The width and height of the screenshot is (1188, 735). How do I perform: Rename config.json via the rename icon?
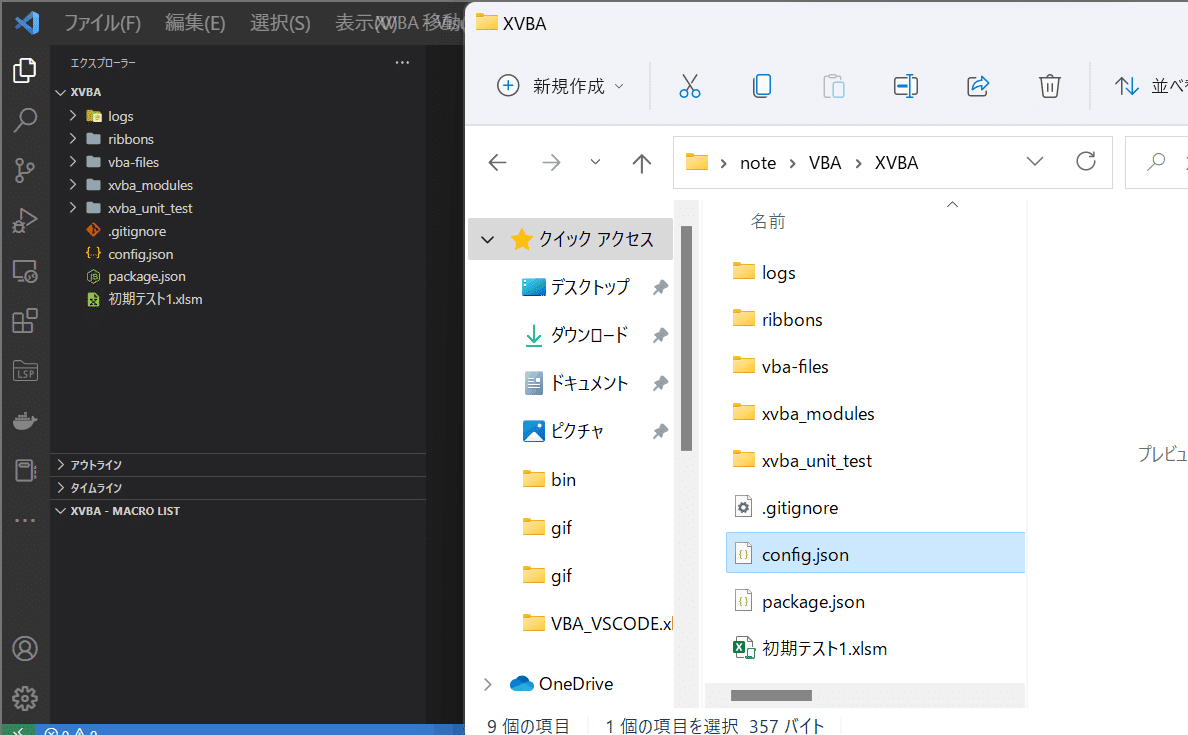906,85
